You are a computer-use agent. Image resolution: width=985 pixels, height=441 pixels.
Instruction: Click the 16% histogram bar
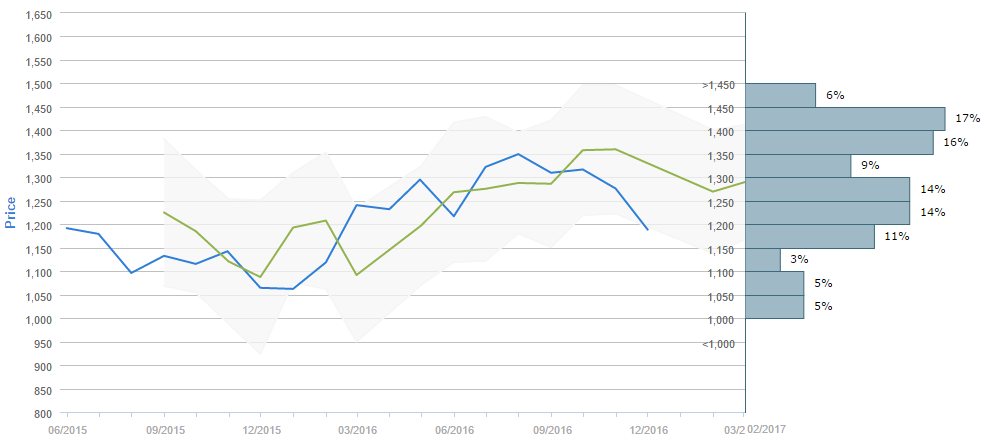839,143
